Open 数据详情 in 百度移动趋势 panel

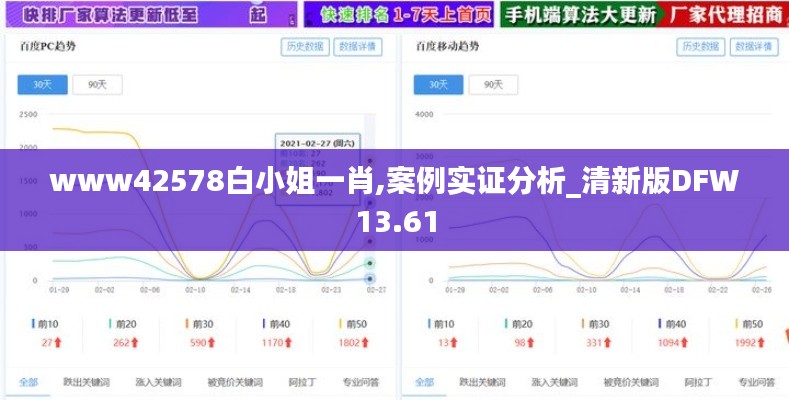tap(753, 47)
